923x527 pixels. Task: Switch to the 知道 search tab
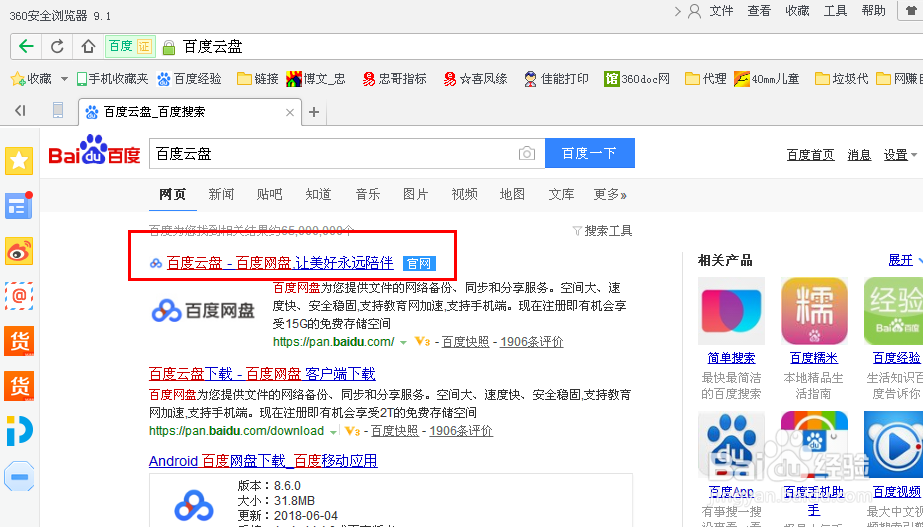coord(318,194)
